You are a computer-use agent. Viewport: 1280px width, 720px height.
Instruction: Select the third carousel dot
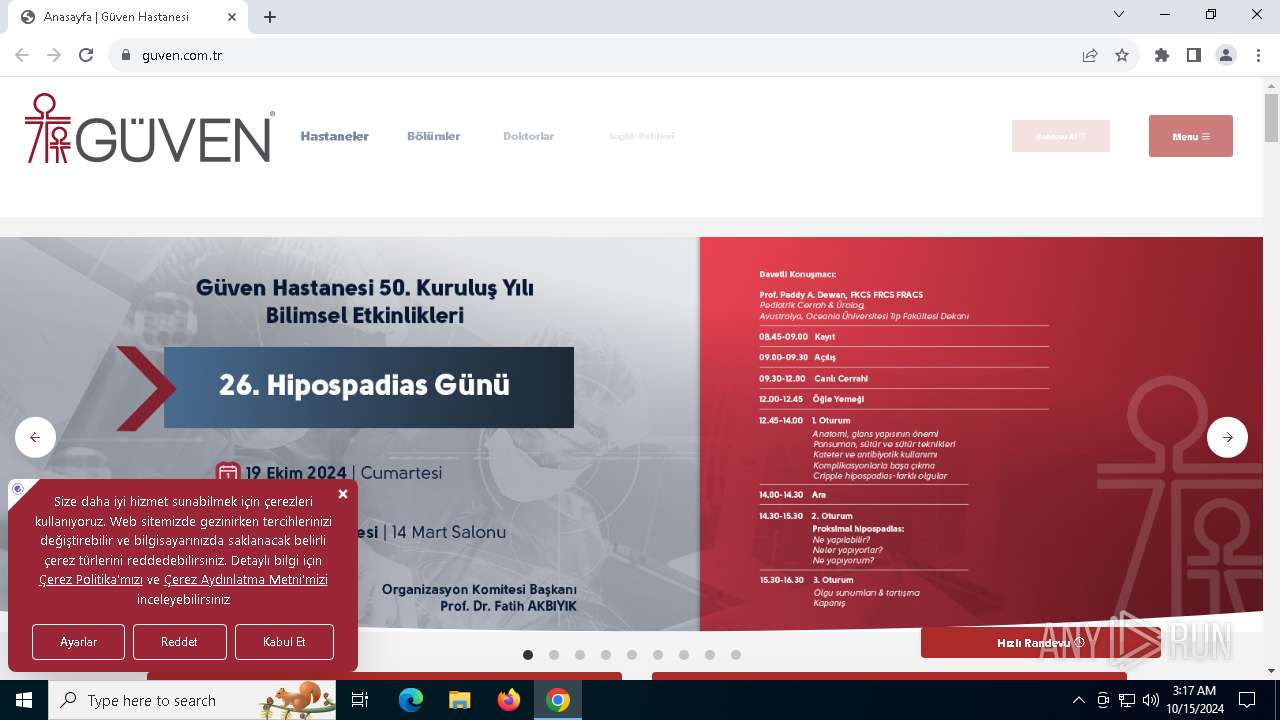pyautogui.click(x=580, y=655)
